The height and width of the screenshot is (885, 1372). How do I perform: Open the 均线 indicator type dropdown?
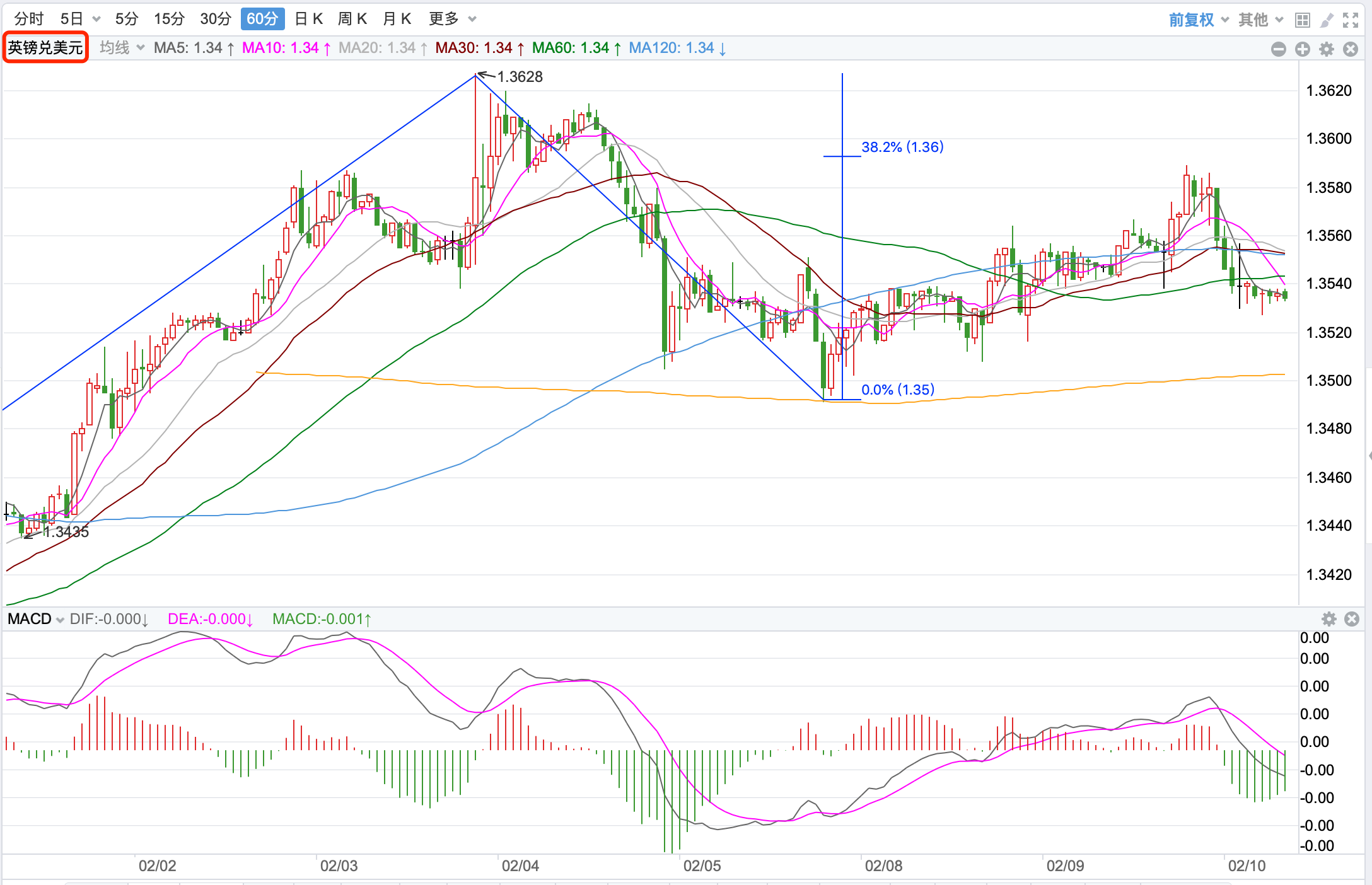[122, 48]
